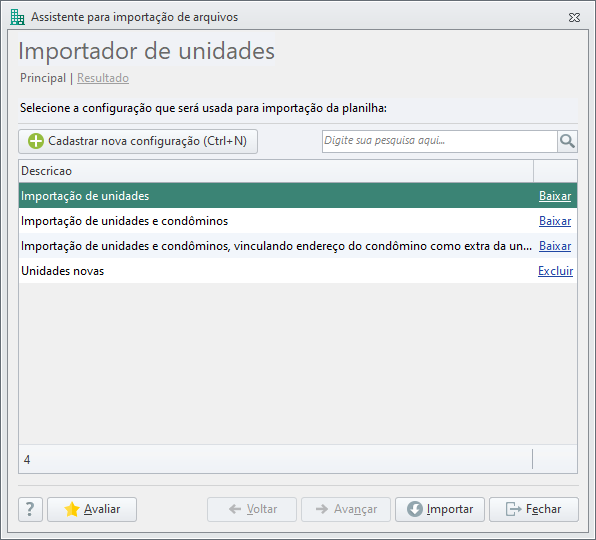The height and width of the screenshot is (540, 596).
Task: Focus the search field 'Digite sua pesquisa aqui'
Action: pyautogui.click(x=440, y=141)
